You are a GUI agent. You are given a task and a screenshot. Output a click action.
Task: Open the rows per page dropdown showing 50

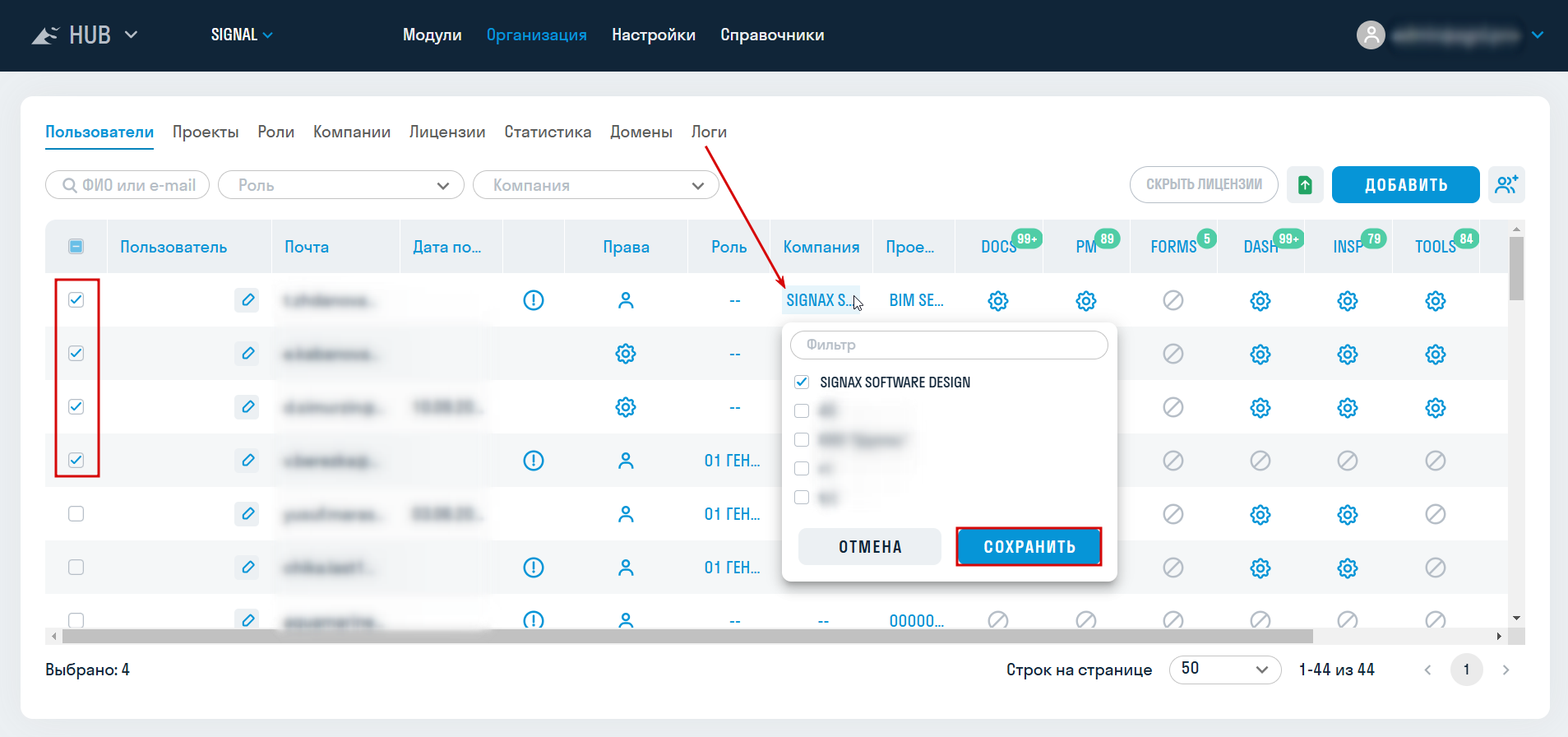coord(1225,670)
